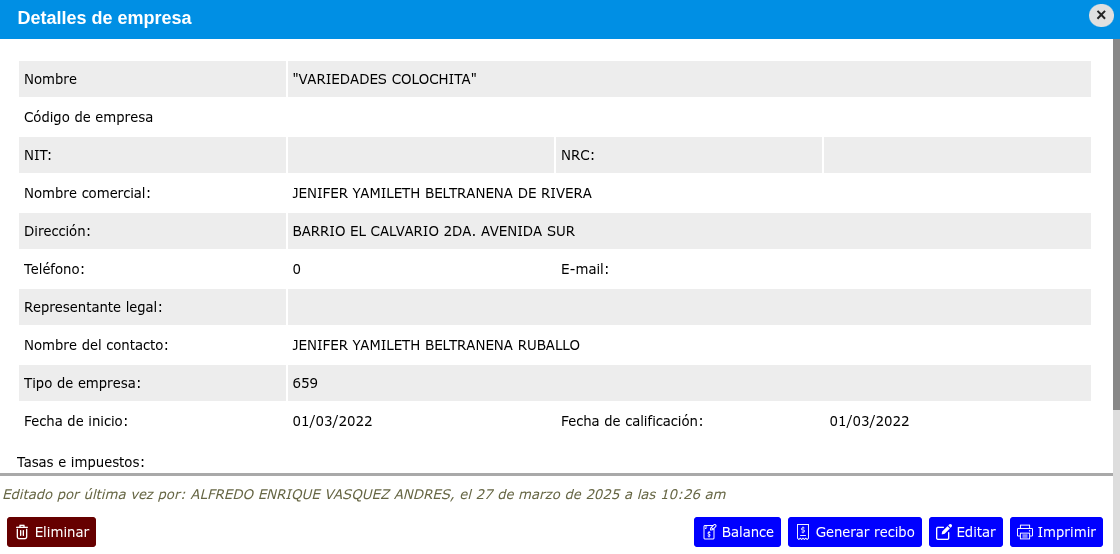Click the Editar button label
The image size is (1120, 554).
pos(976,532)
